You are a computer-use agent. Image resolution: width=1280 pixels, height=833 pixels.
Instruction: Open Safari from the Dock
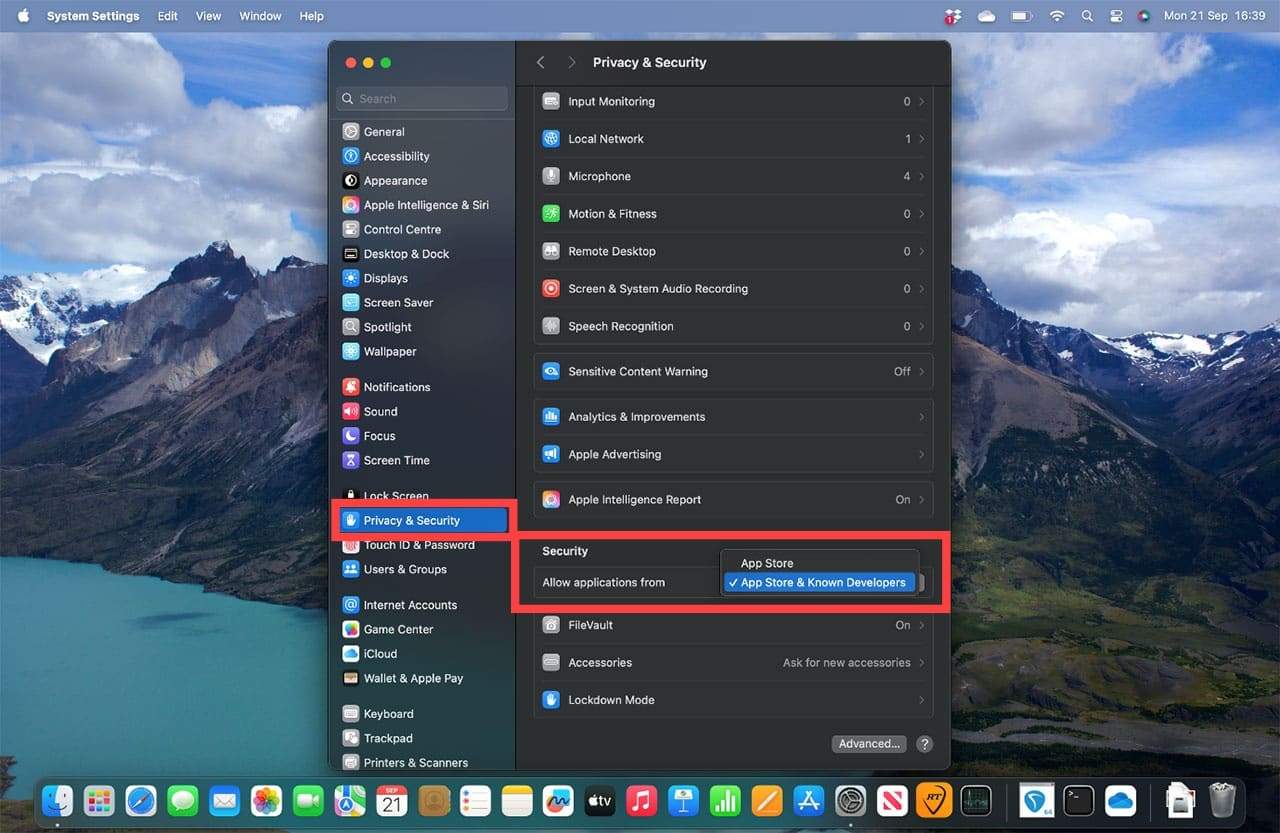coord(141,801)
